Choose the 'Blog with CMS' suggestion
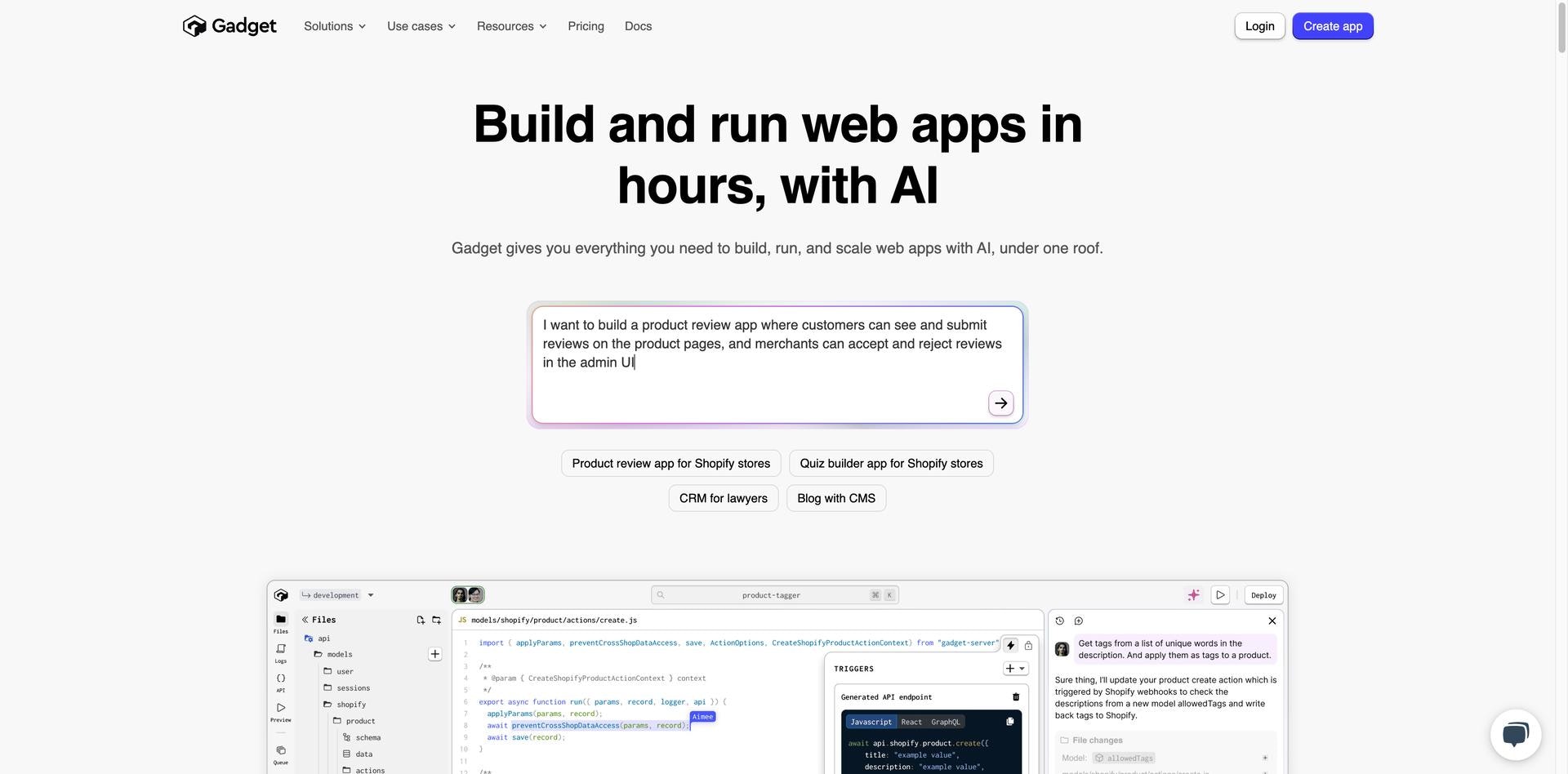The width and height of the screenshot is (1568, 774). coord(836,499)
